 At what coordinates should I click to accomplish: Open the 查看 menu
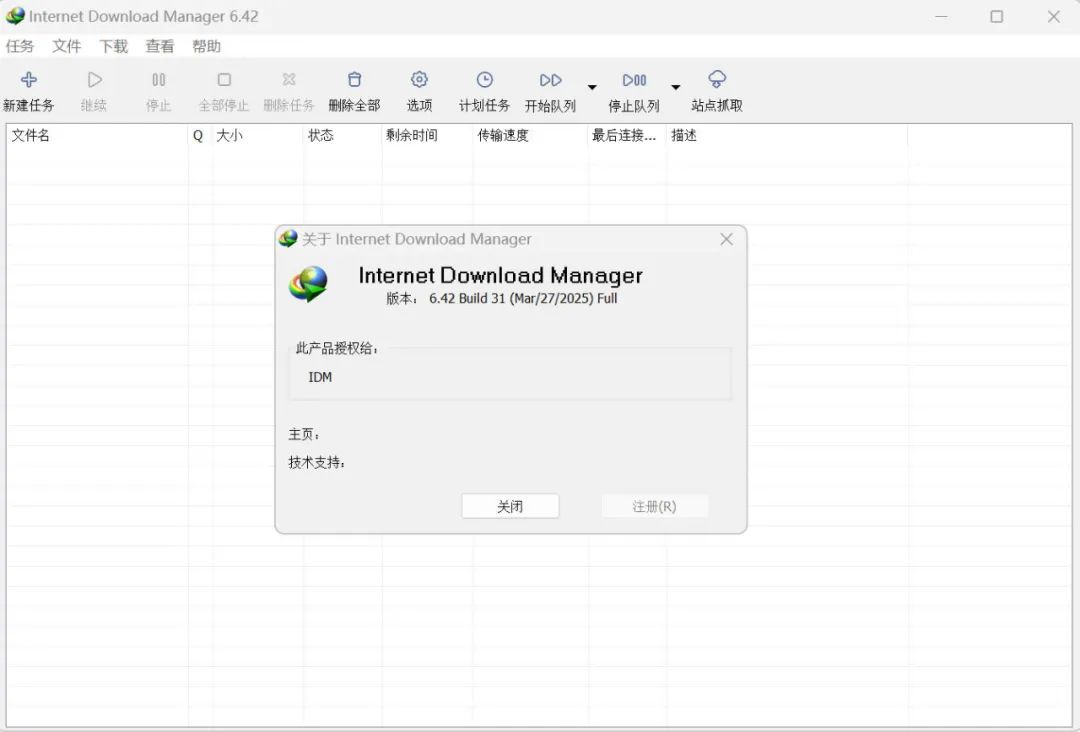[160, 46]
